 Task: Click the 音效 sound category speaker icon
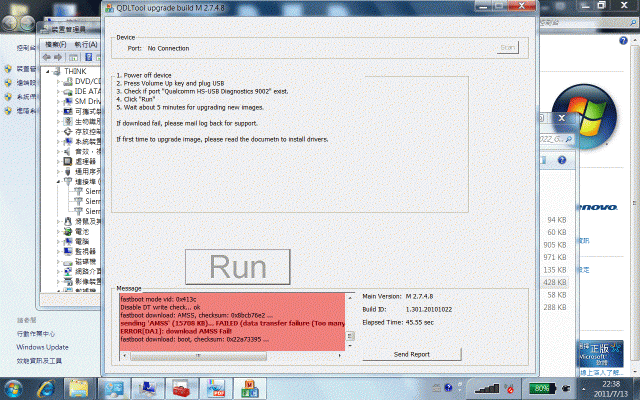pyautogui.click(x=68, y=151)
